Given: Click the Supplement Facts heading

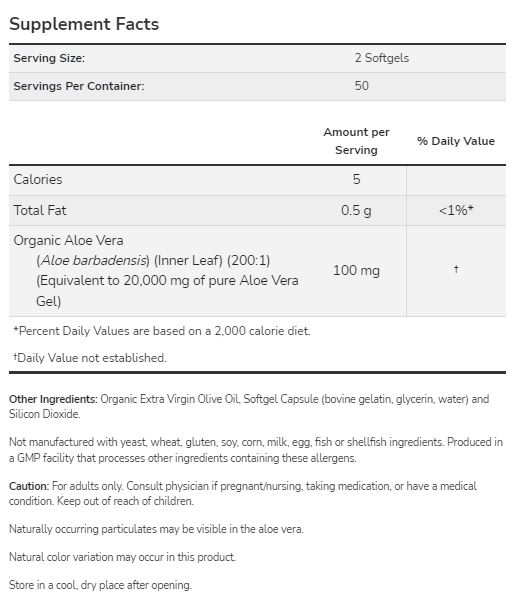Looking at the screenshot, I should [84, 24].
